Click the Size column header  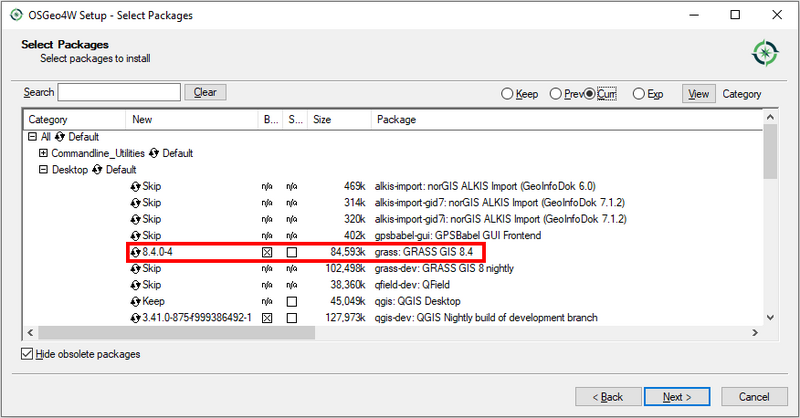tap(322, 120)
